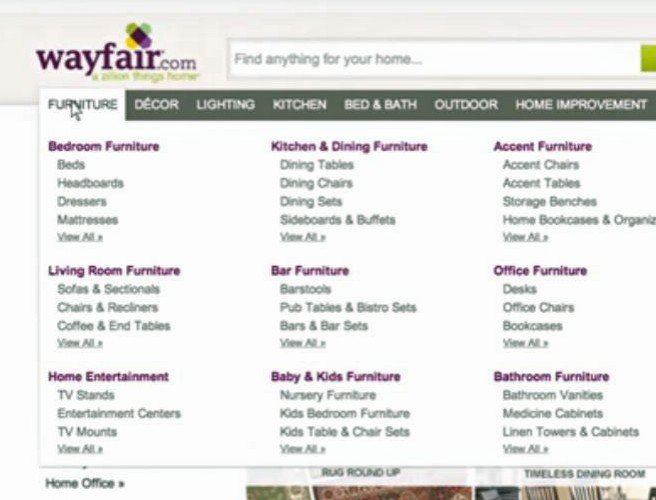The width and height of the screenshot is (656, 500).
Task: Go to TV Stands
Action: (86, 395)
